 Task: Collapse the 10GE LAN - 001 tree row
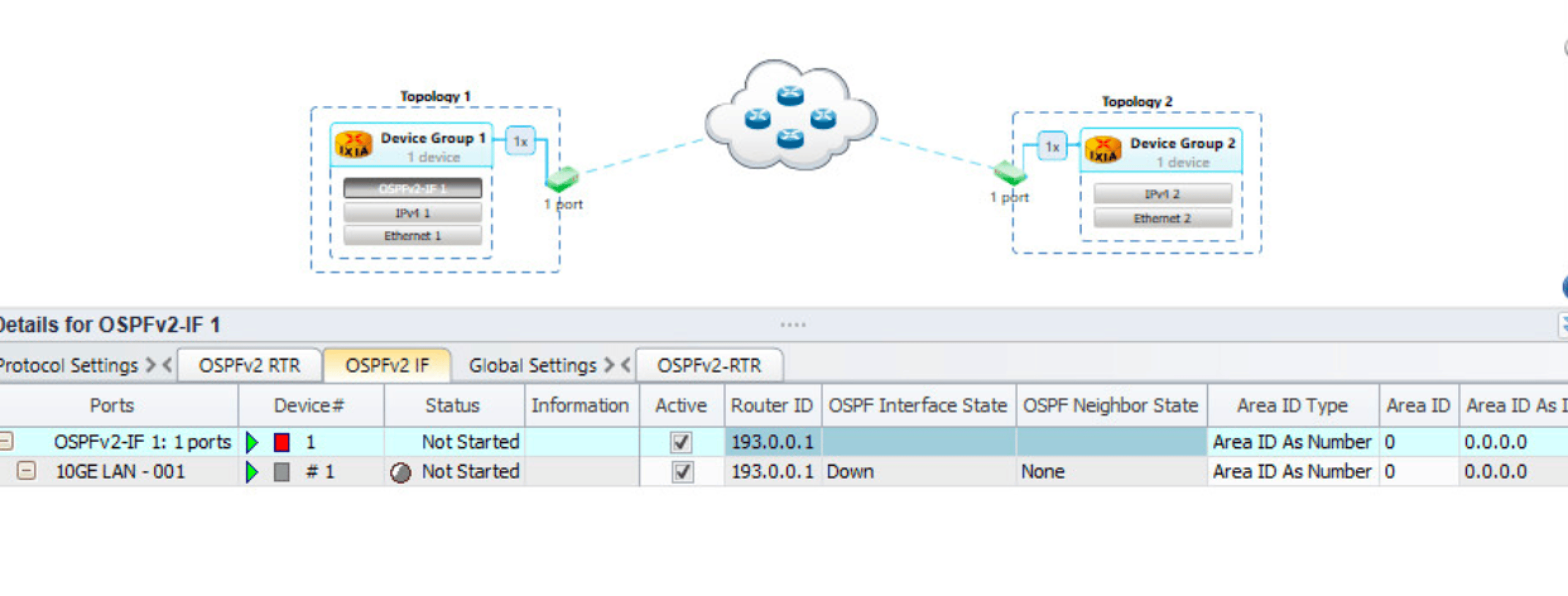(26, 471)
